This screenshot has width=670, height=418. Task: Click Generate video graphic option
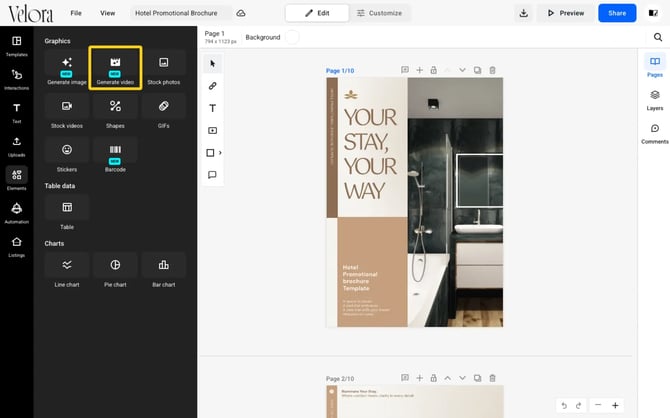(x=115, y=68)
